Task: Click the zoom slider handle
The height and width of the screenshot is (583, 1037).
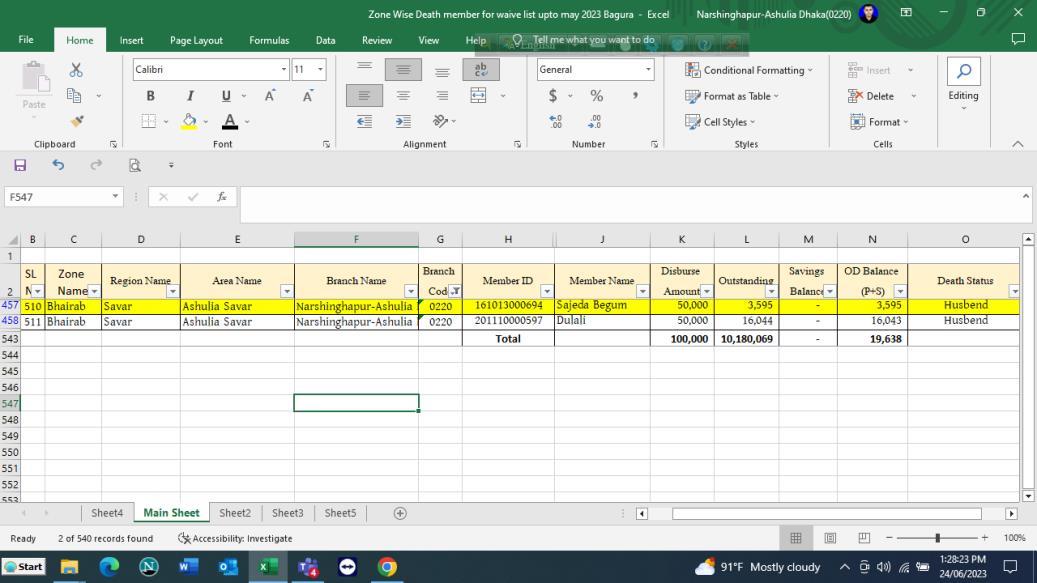Action: [937, 538]
